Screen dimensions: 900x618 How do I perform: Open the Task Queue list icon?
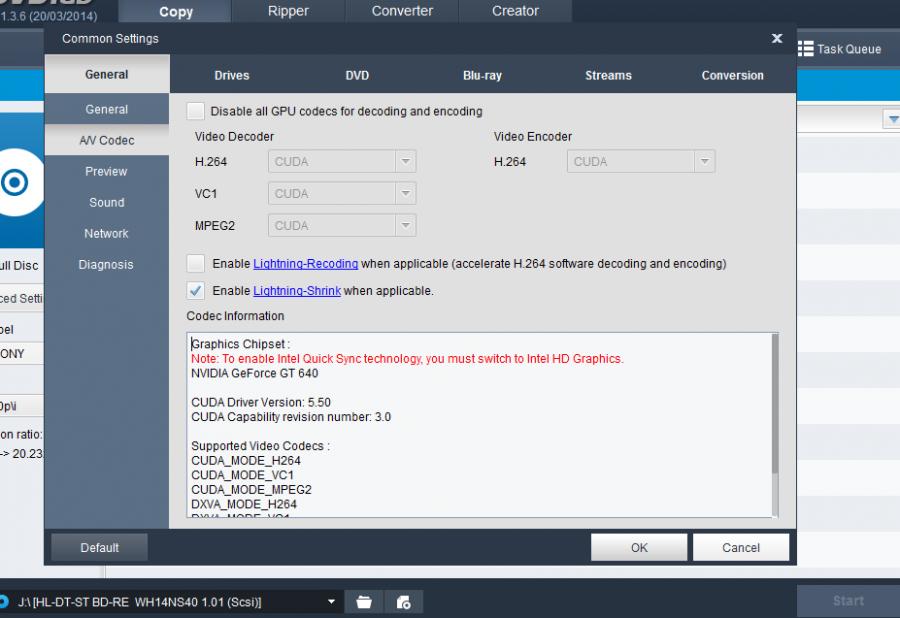point(805,49)
